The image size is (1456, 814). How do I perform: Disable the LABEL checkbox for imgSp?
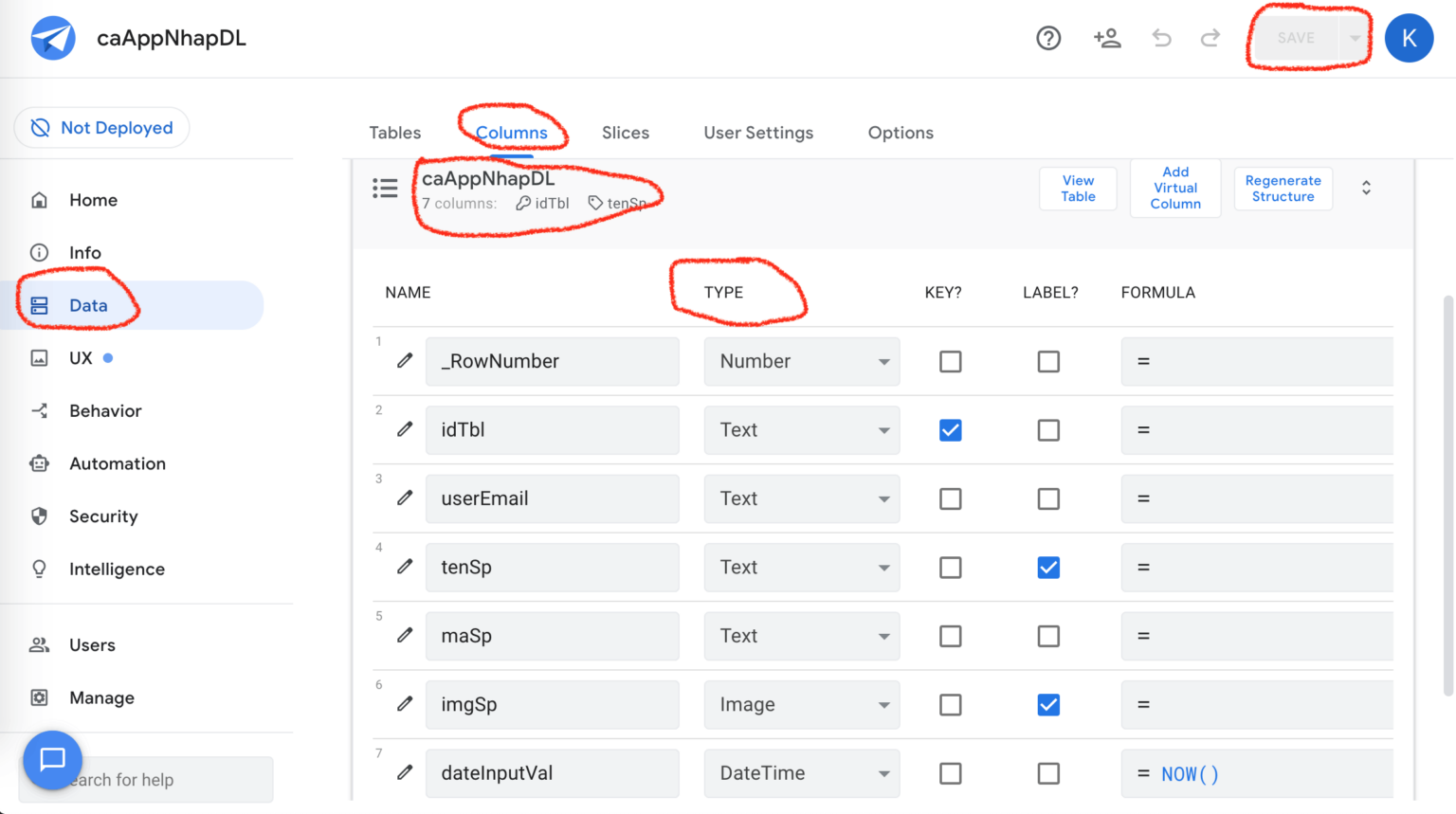coord(1048,704)
